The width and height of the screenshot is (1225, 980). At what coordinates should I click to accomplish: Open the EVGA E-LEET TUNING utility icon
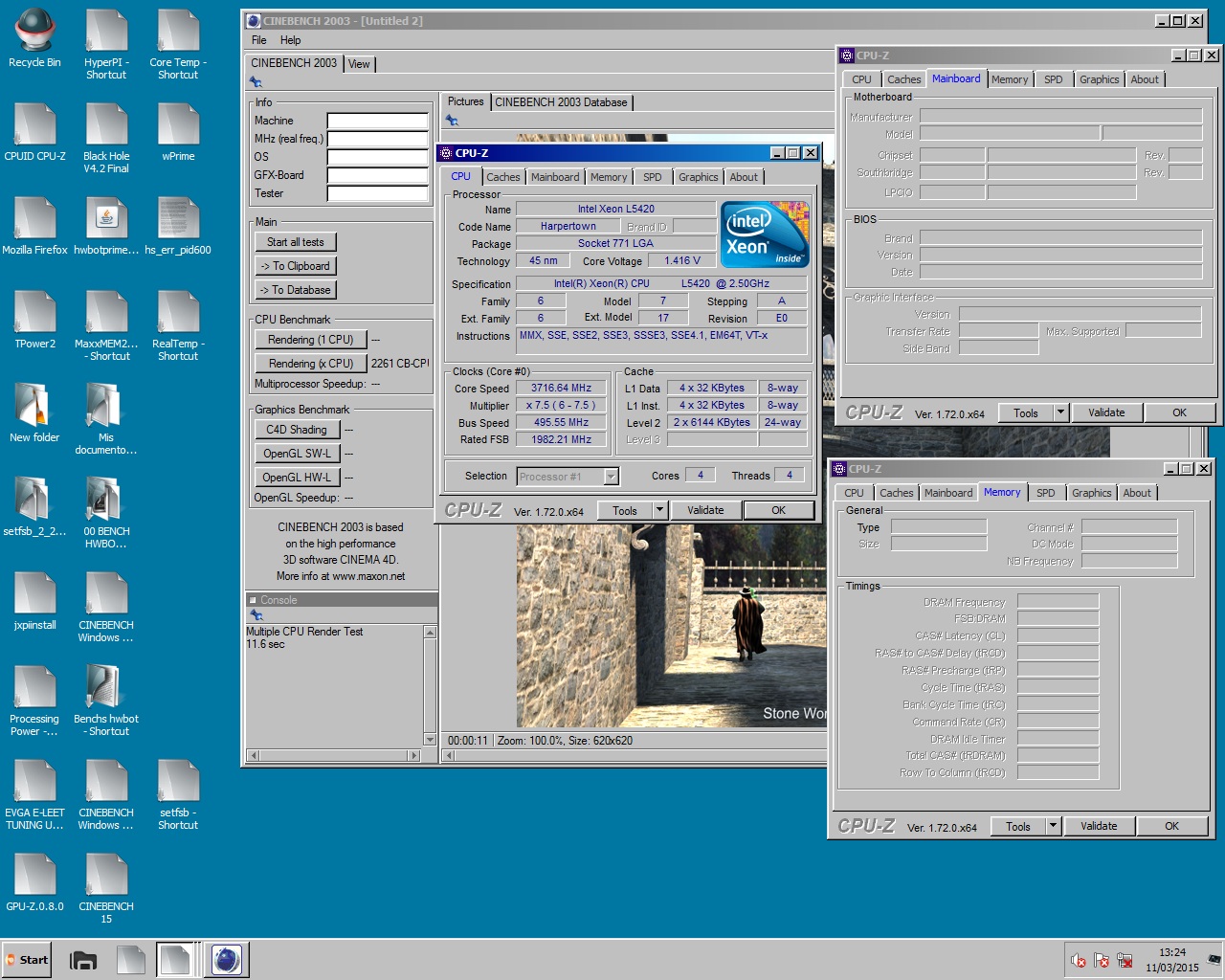pos(34,794)
